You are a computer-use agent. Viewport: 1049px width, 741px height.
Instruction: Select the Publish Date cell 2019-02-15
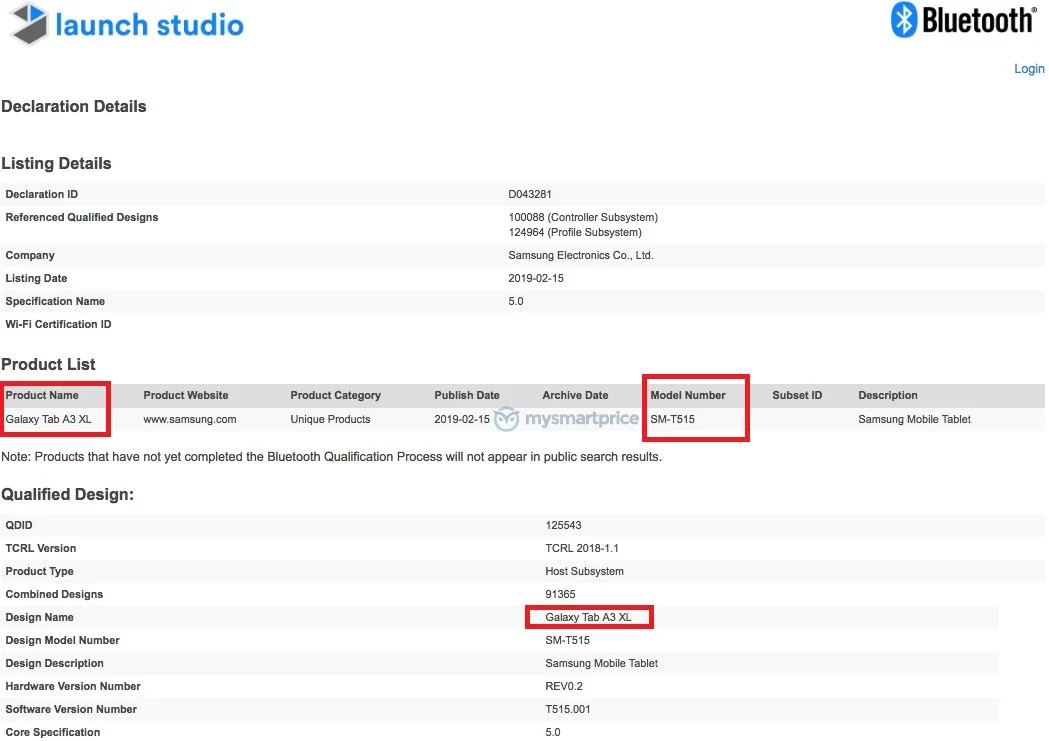point(462,419)
